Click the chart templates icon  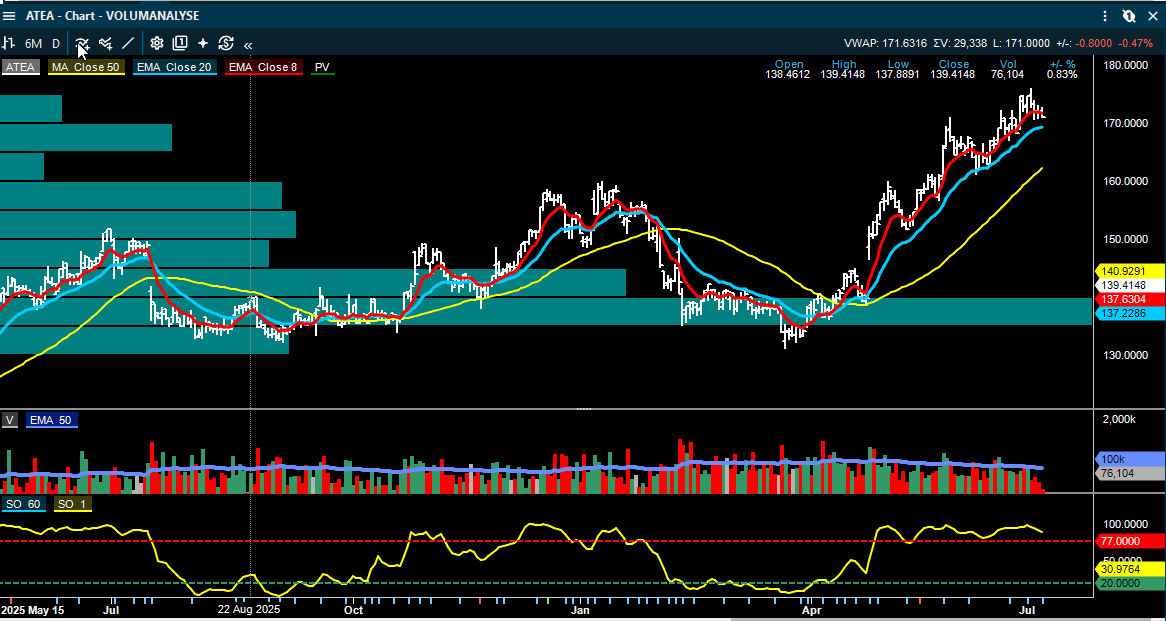point(180,44)
